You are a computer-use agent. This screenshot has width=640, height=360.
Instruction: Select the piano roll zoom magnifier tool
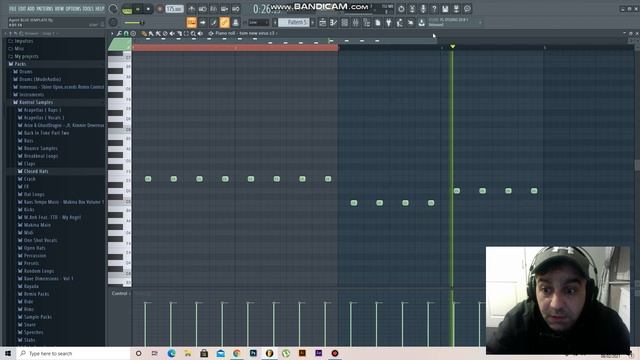[x=193, y=33]
